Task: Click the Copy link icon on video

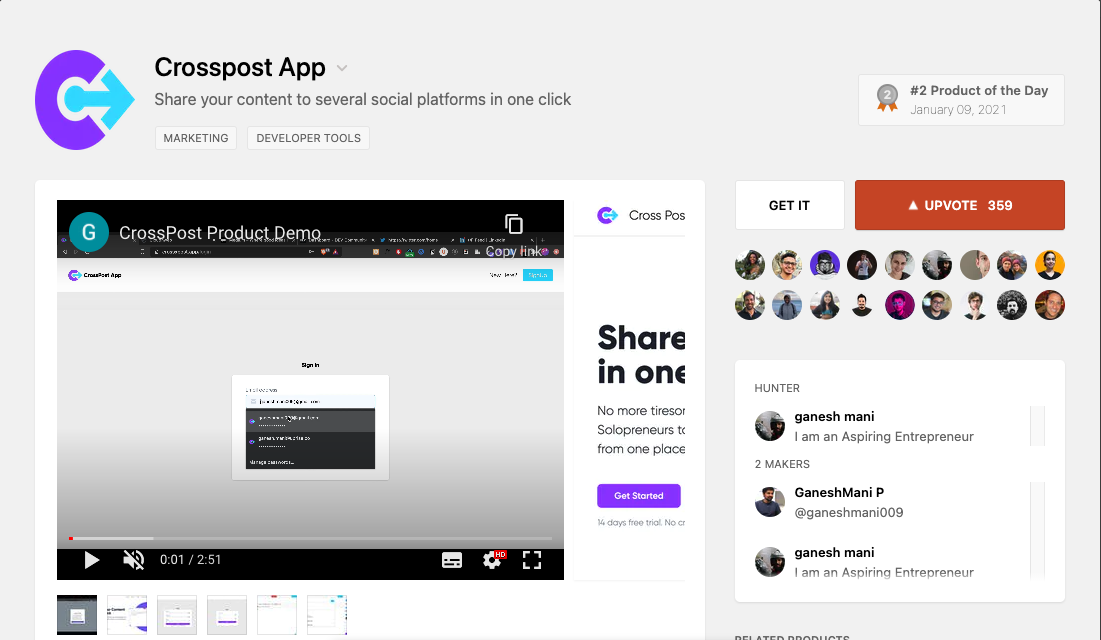Action: 514,224
